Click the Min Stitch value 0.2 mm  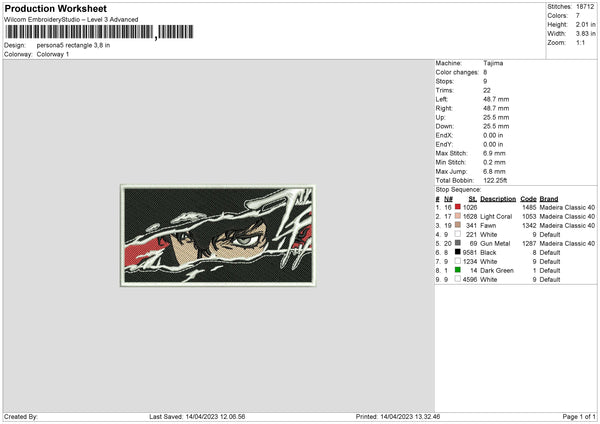[x=494, y=162]
